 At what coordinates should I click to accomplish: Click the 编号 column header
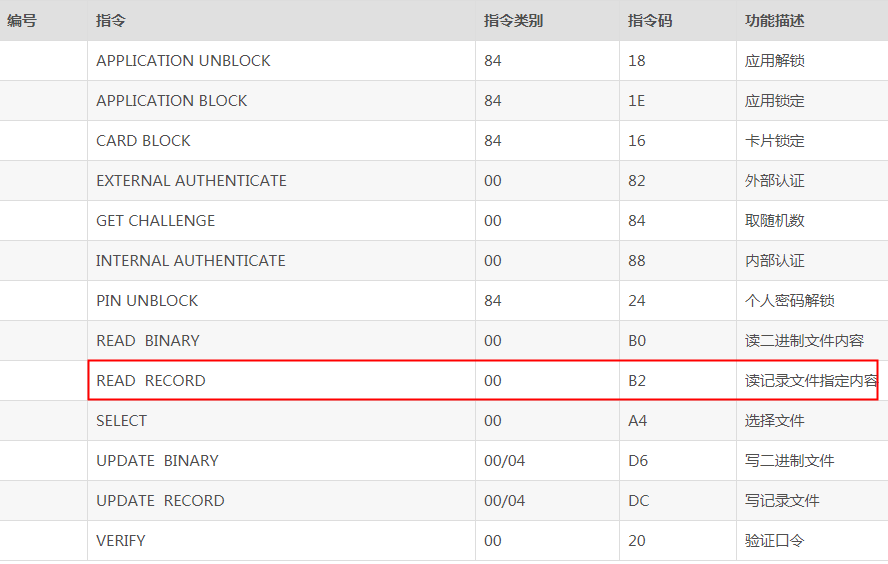(22, 21)
